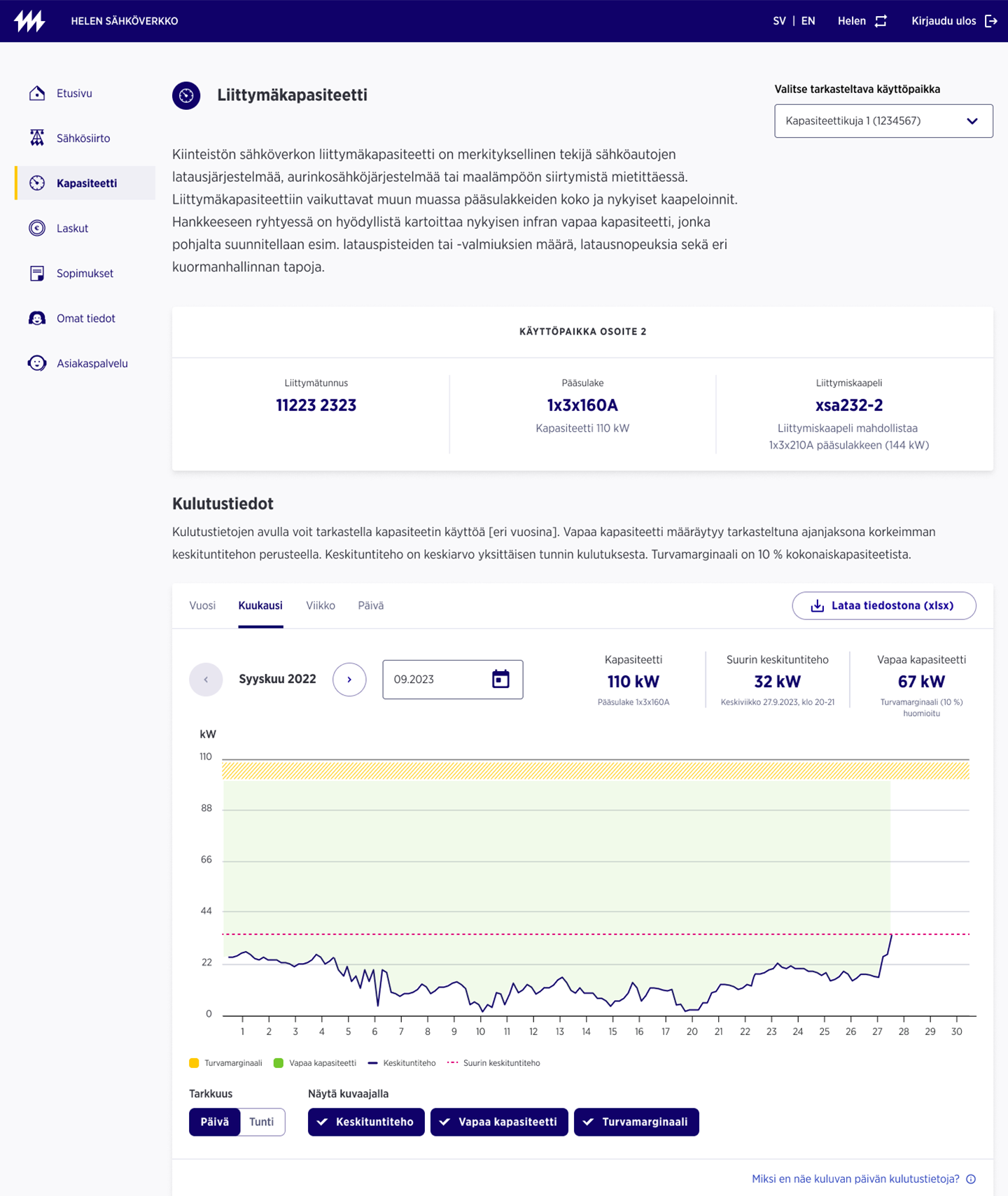Click the 09.2023 date input field

pos(452,680)
